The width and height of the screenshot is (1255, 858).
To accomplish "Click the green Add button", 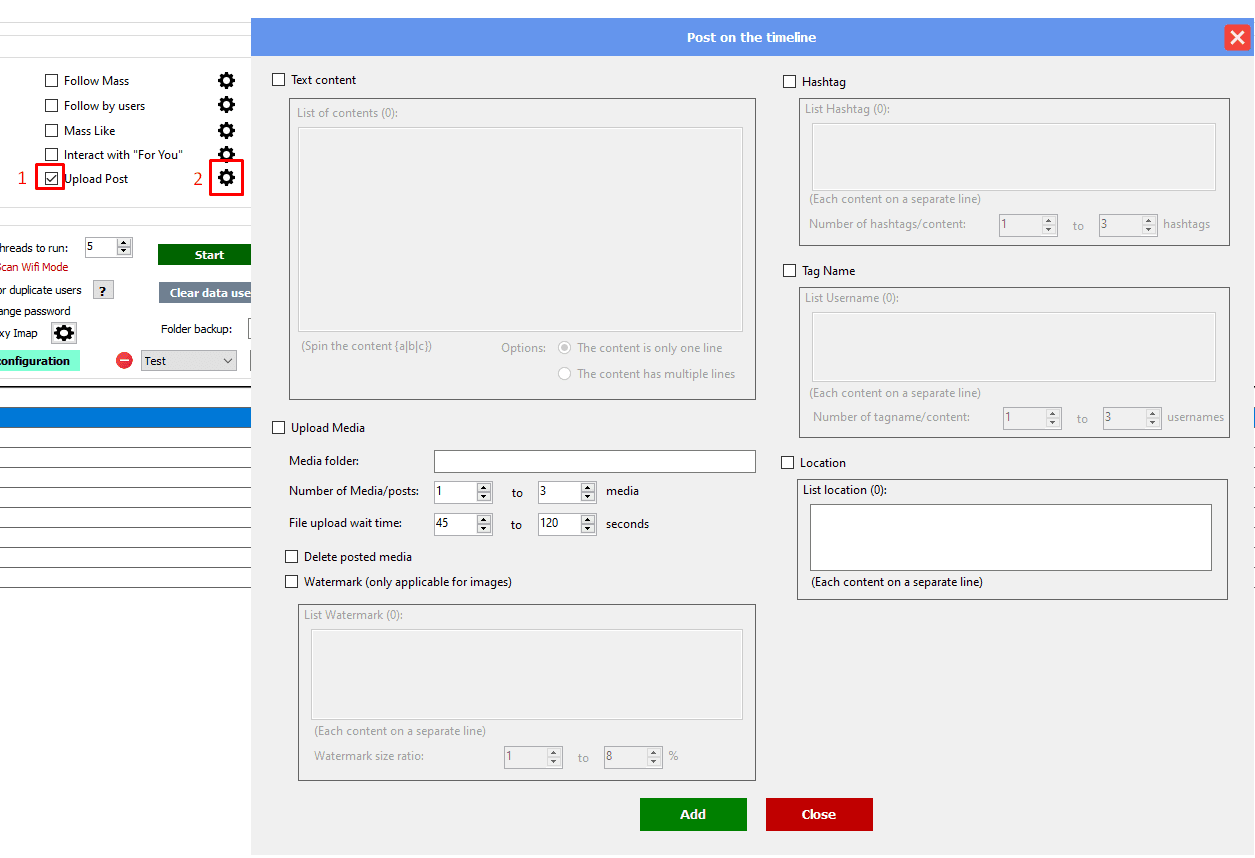I will pyautogui.click(x=693, y=814).
